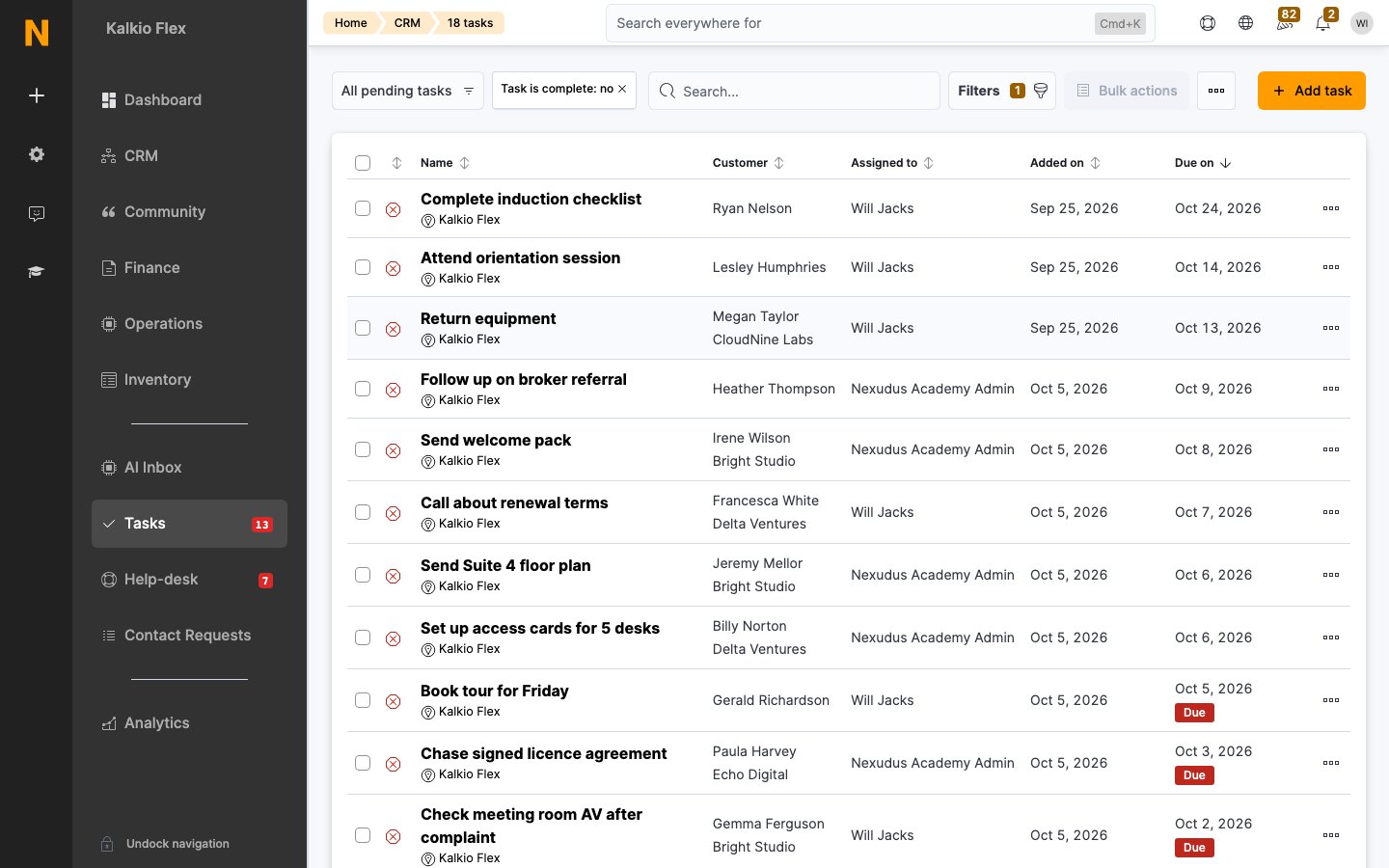This screenshot has width=1389, height=868.
Task: Open row menu for Send welcome pack
Action: point(1331,449)
